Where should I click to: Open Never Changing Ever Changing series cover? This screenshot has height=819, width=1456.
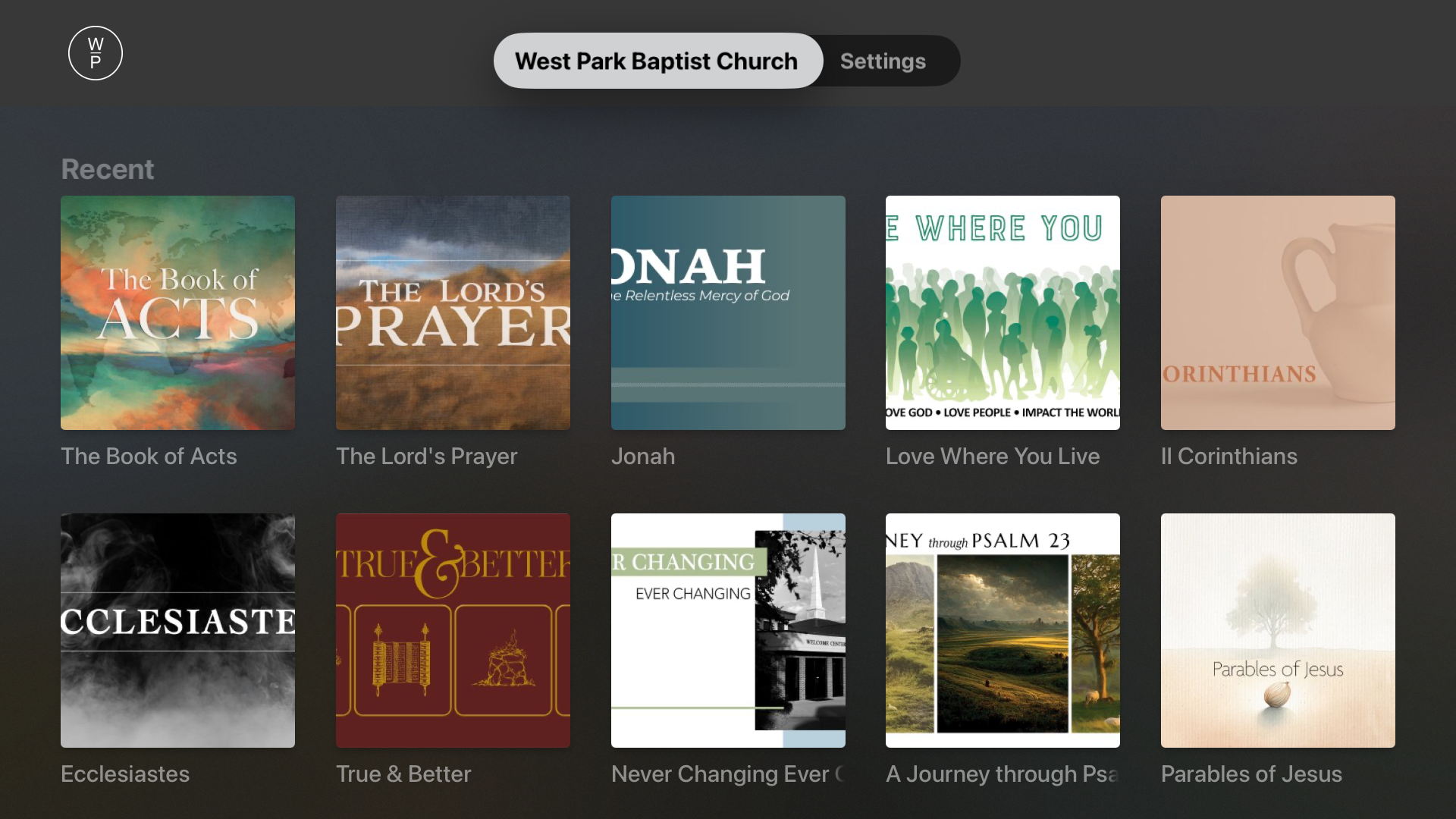tap(728, 630)
